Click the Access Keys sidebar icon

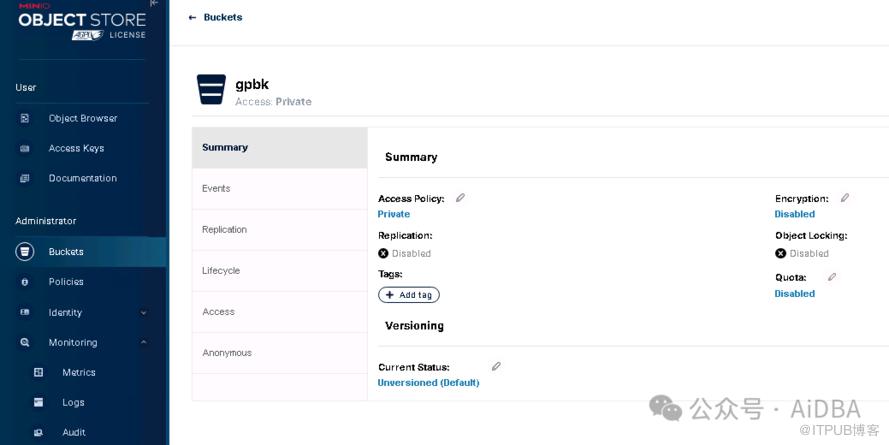[25, 148]
